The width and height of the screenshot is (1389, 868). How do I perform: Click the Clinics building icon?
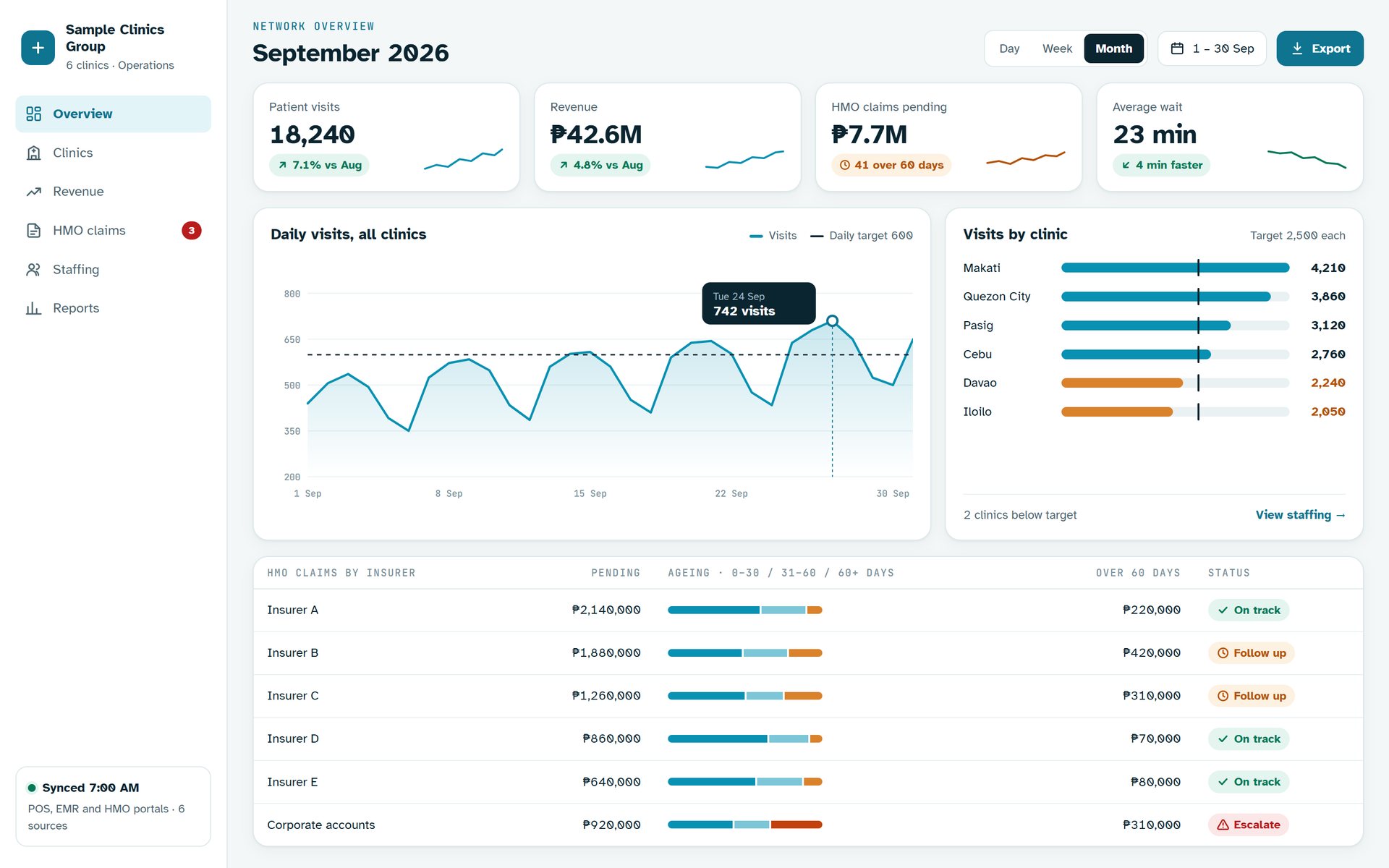33,153
